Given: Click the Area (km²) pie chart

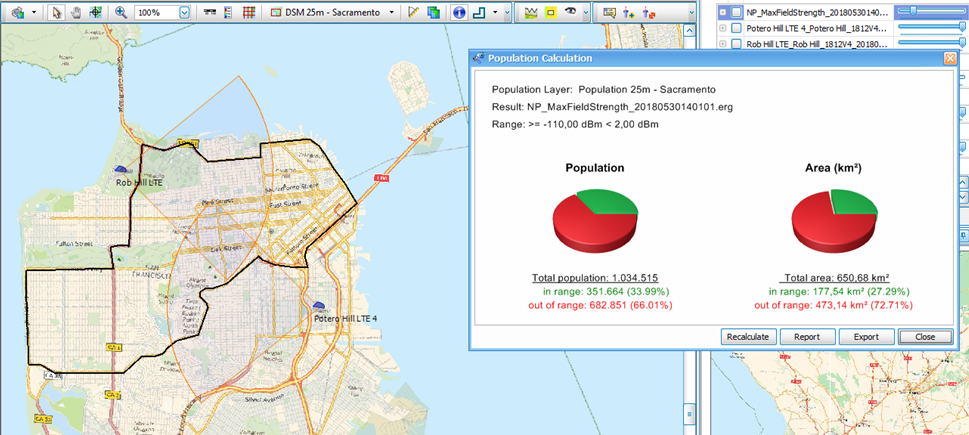Looking at the screenshot, I should 835,221.
